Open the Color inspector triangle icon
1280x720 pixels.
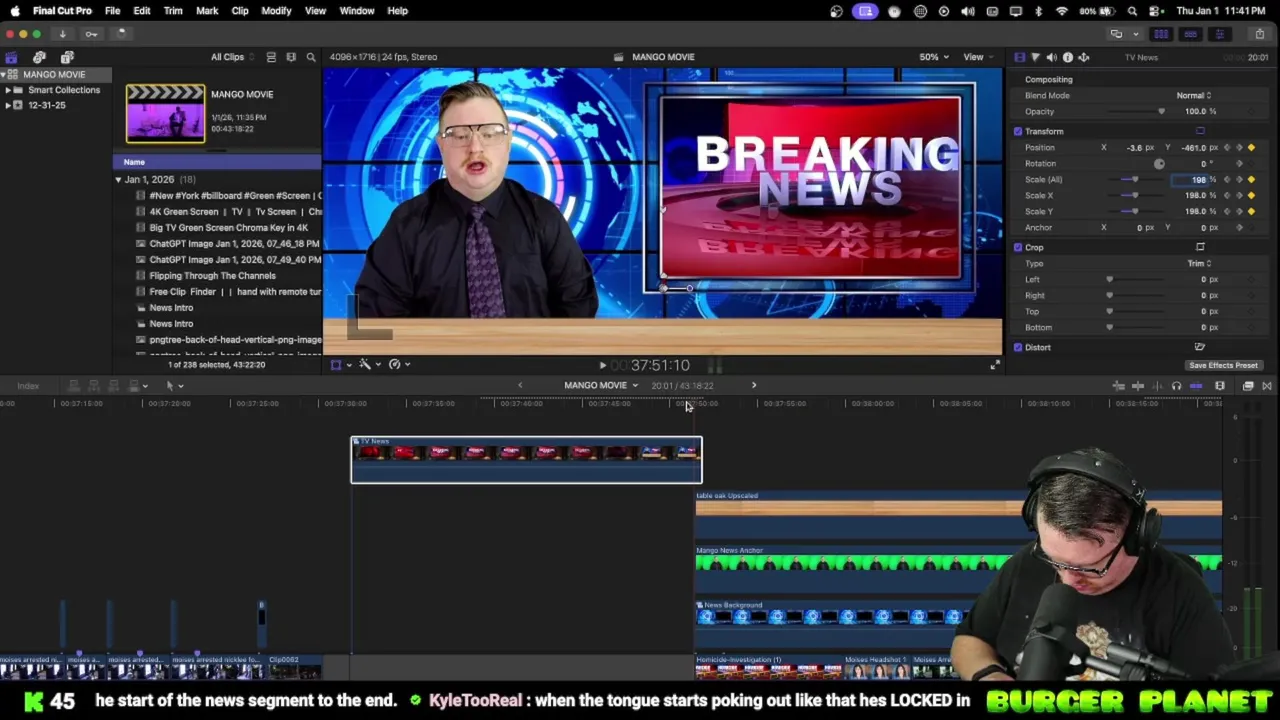pos(1035,57)
